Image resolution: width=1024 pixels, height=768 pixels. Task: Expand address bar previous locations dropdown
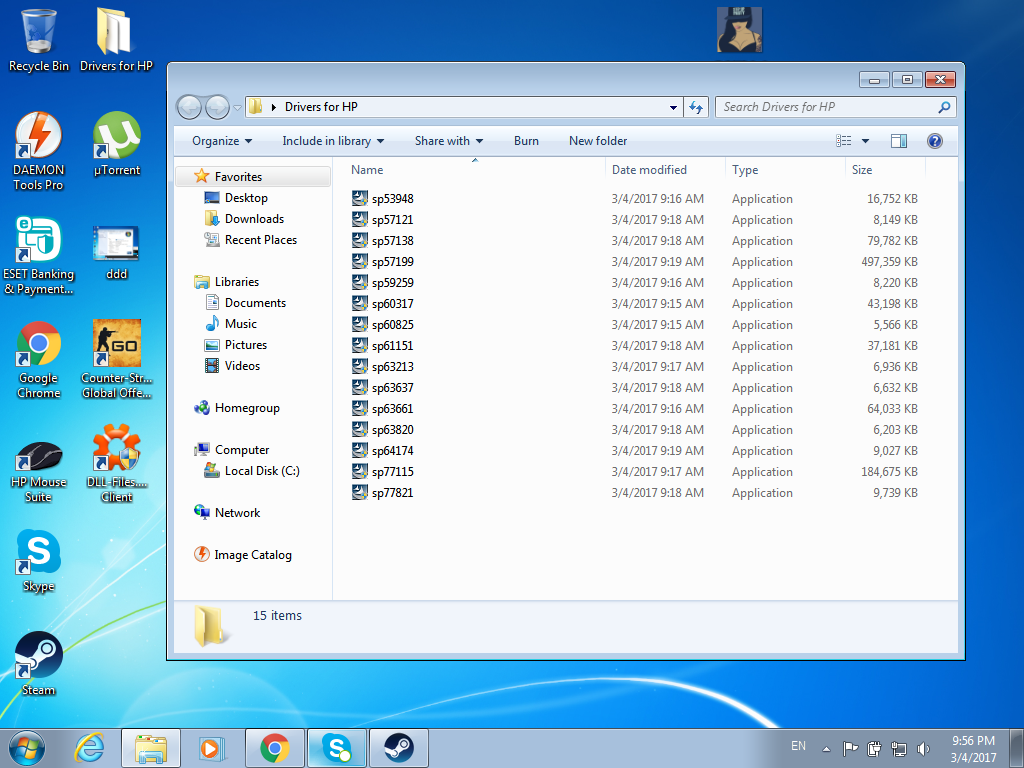tap(673, 108)
